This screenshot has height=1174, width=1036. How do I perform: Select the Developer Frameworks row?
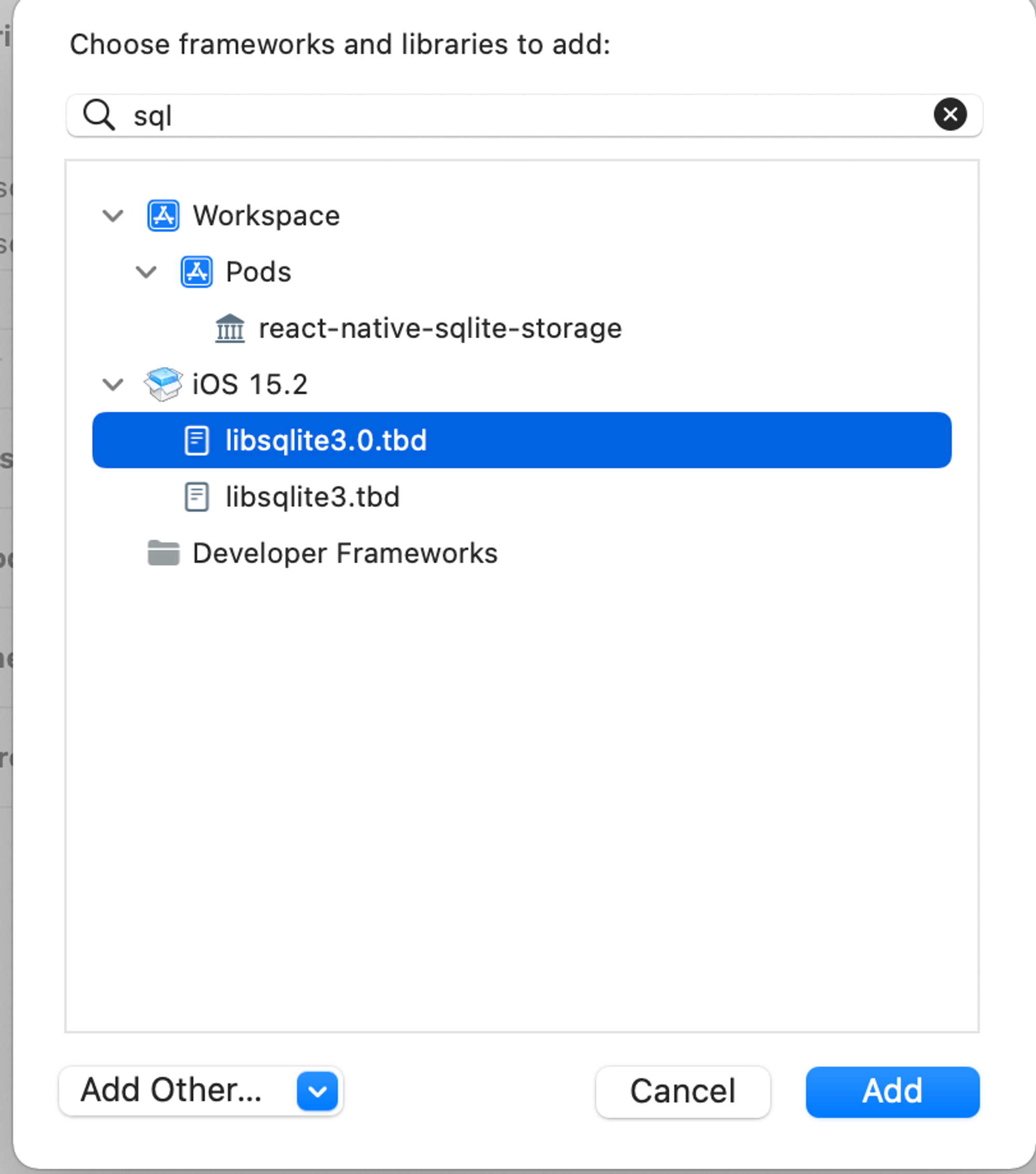tap(345, 553)
